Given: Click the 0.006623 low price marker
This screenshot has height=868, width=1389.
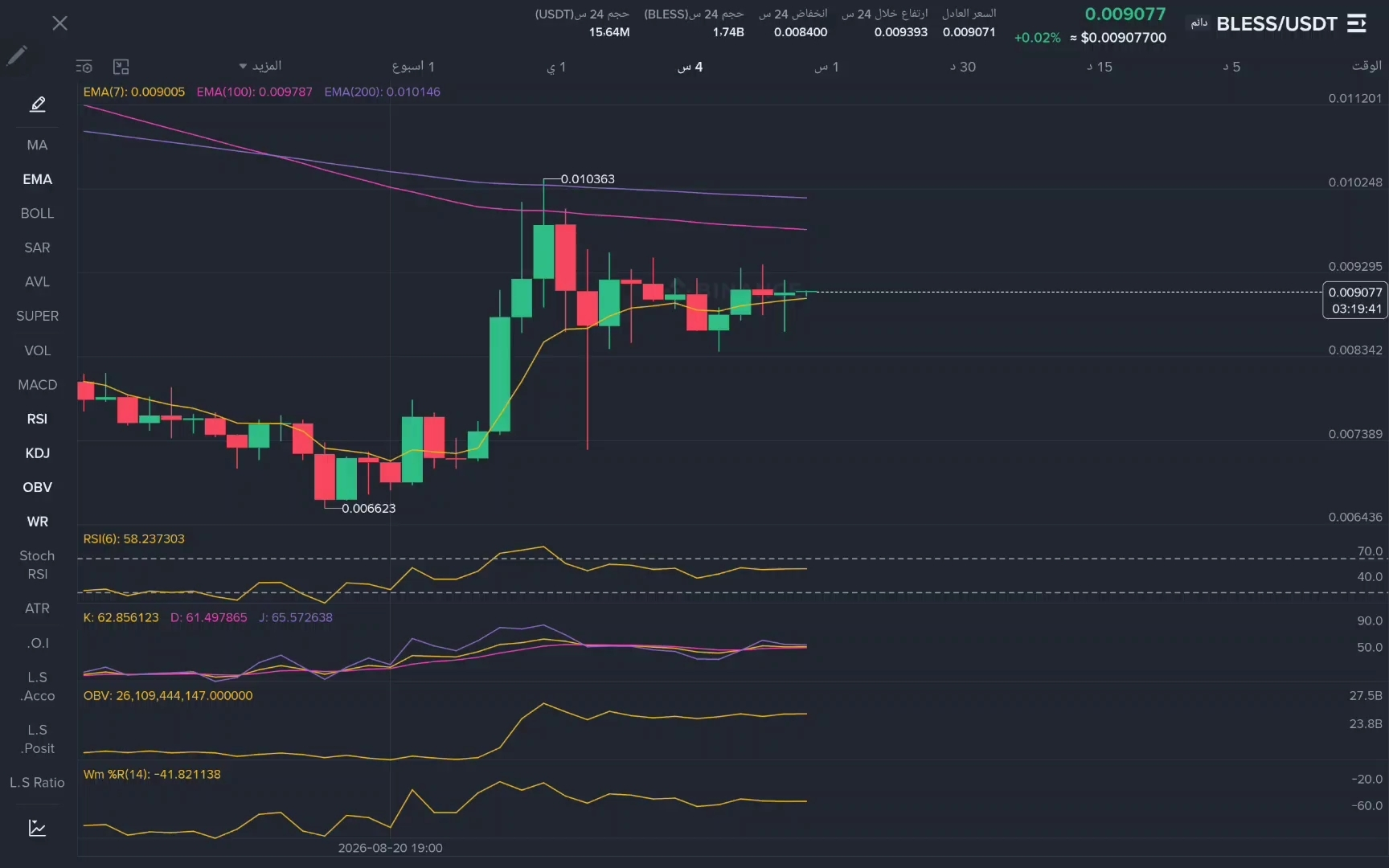Looking at the screenshot, I should coord(368,508).
